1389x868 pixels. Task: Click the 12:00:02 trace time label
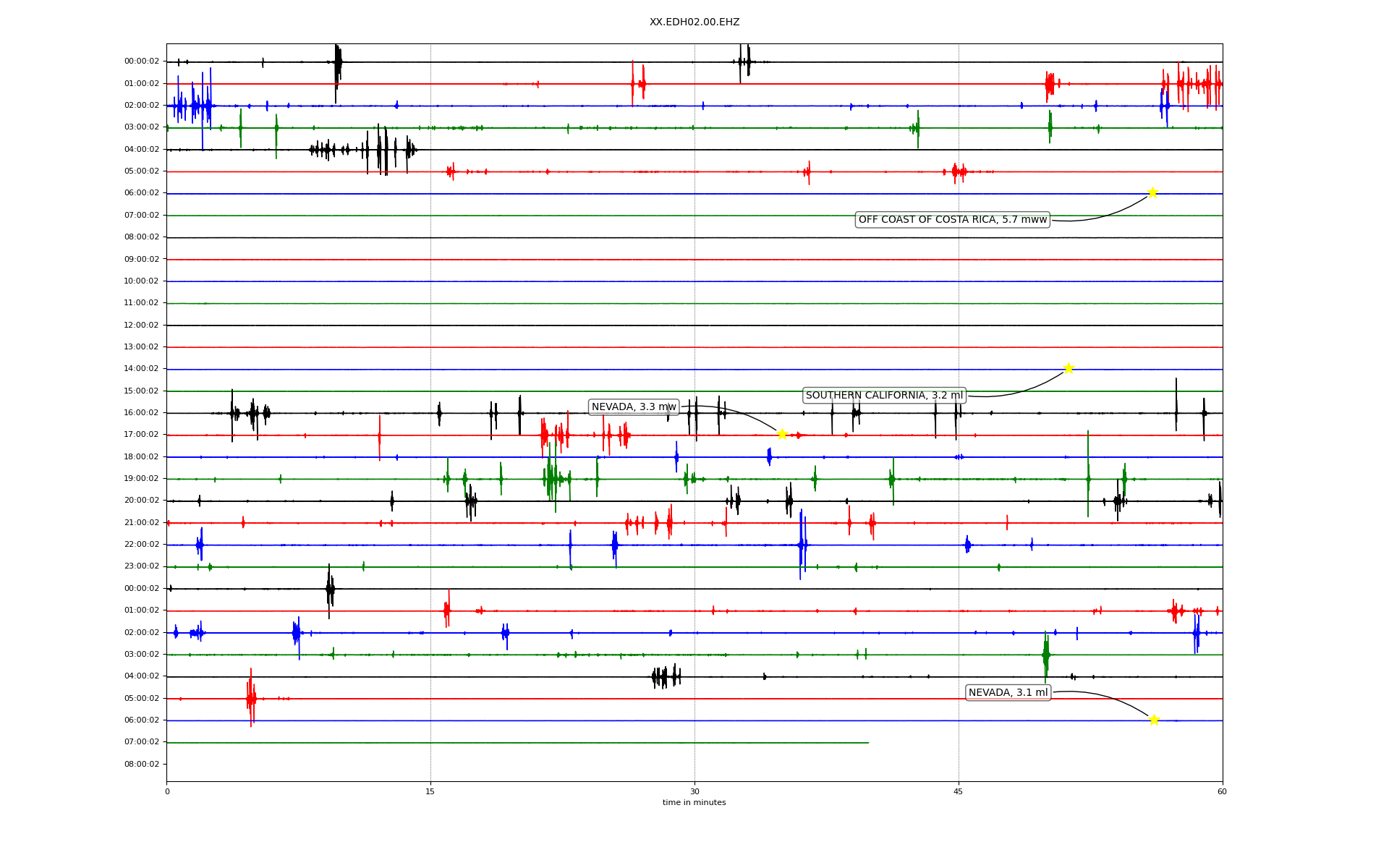142,325
